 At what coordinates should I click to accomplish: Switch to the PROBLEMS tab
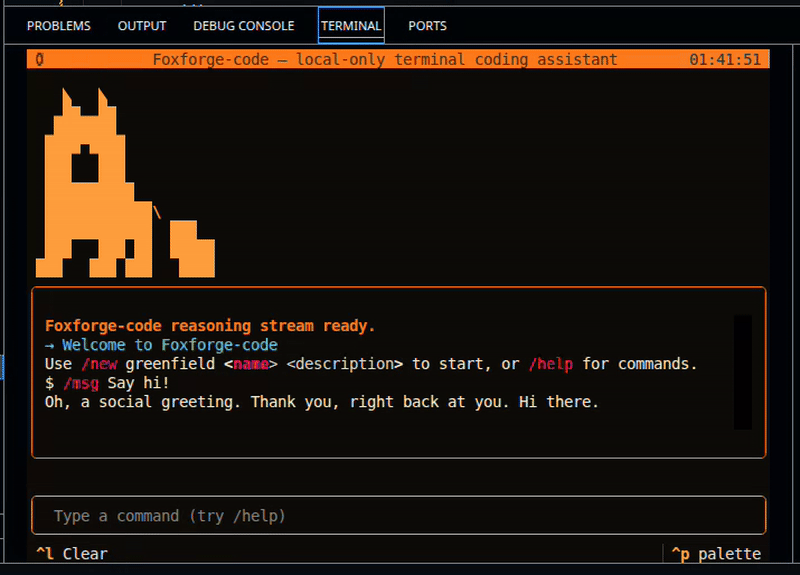59,26
